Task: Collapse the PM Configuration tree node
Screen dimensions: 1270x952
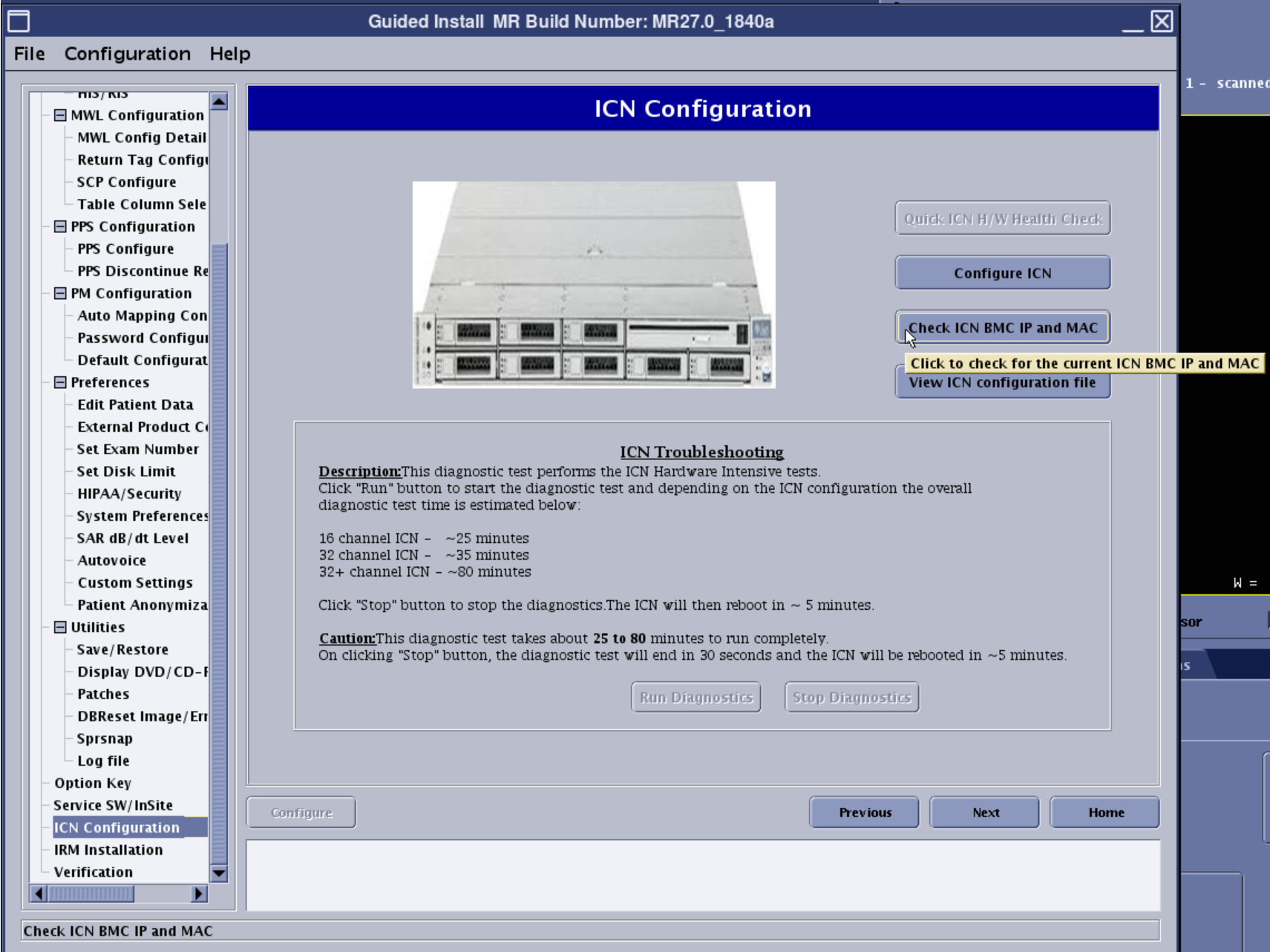Action: pos(60,293)
